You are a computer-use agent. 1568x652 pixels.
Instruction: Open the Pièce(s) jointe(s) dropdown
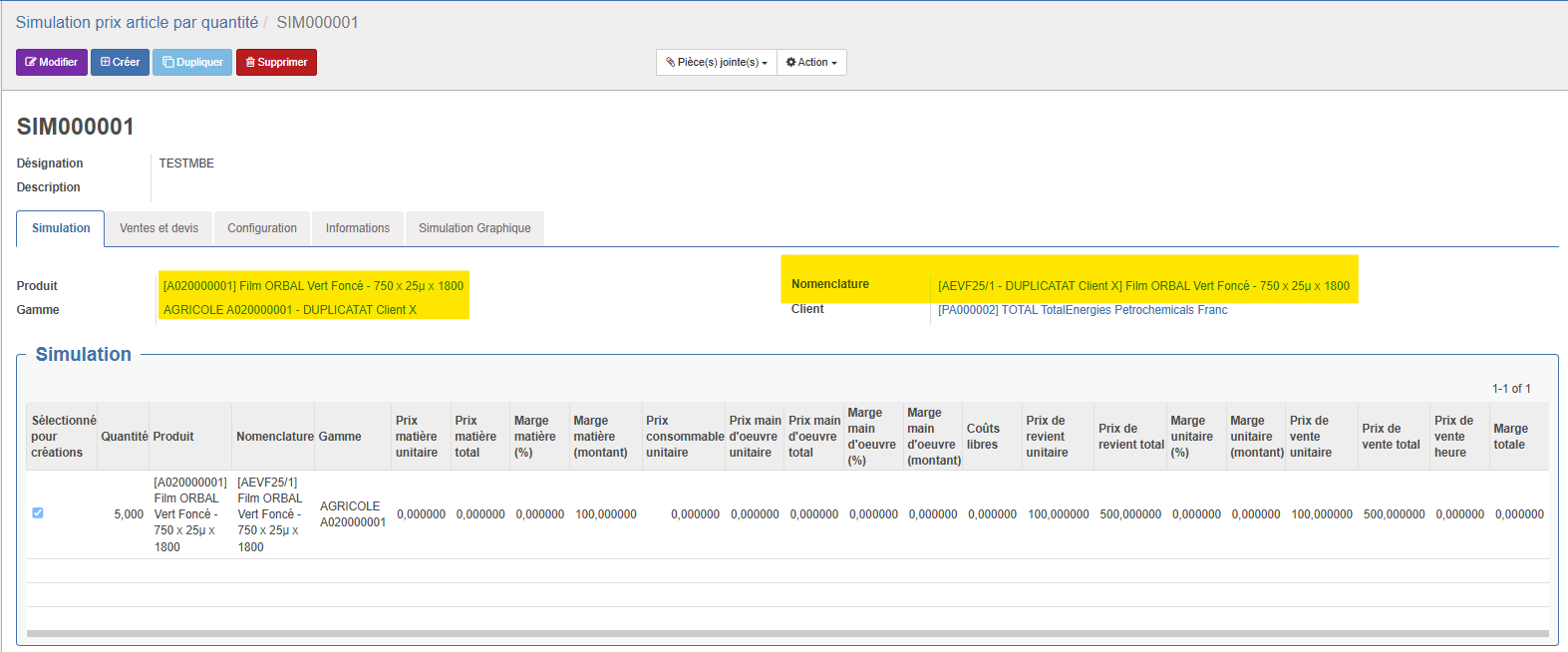point(716,62)
